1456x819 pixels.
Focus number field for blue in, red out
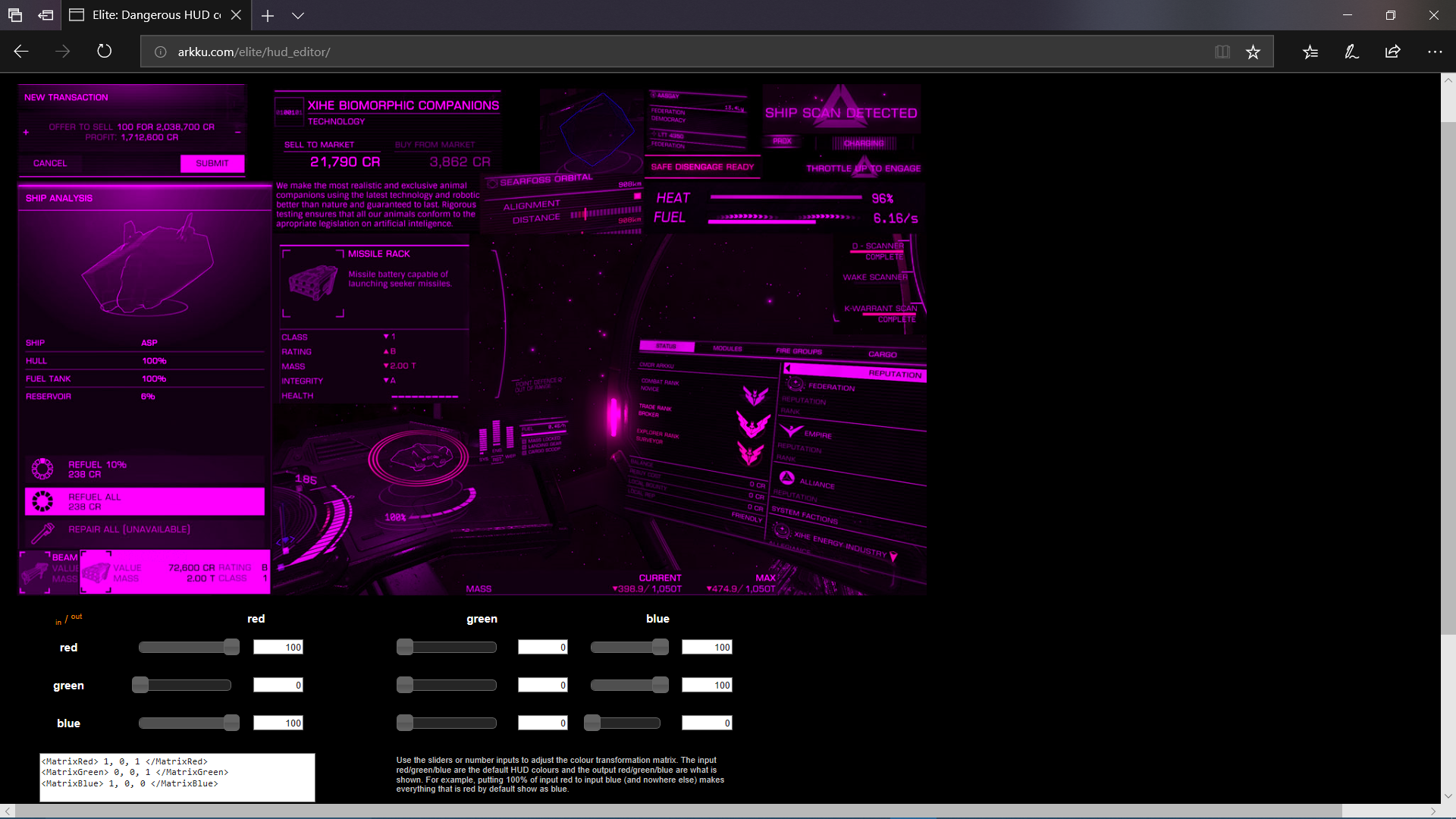[278, 723]
